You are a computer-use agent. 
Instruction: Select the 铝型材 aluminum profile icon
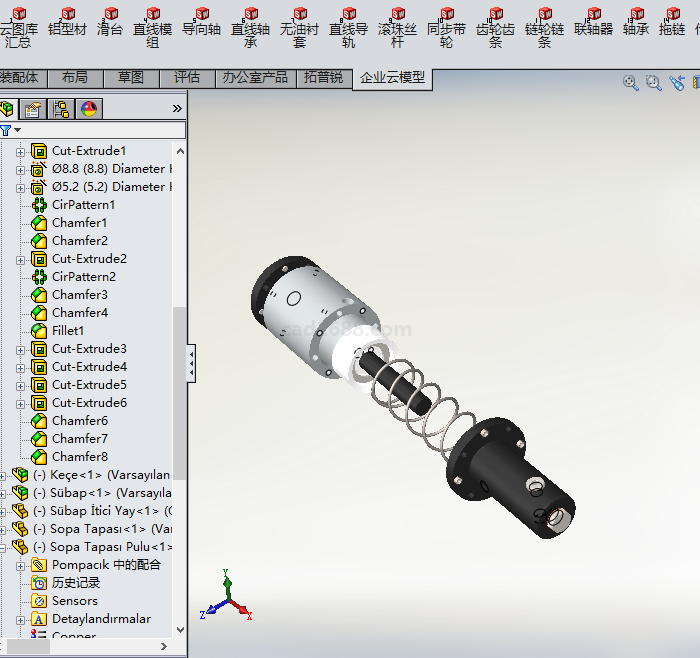[67, 21]
